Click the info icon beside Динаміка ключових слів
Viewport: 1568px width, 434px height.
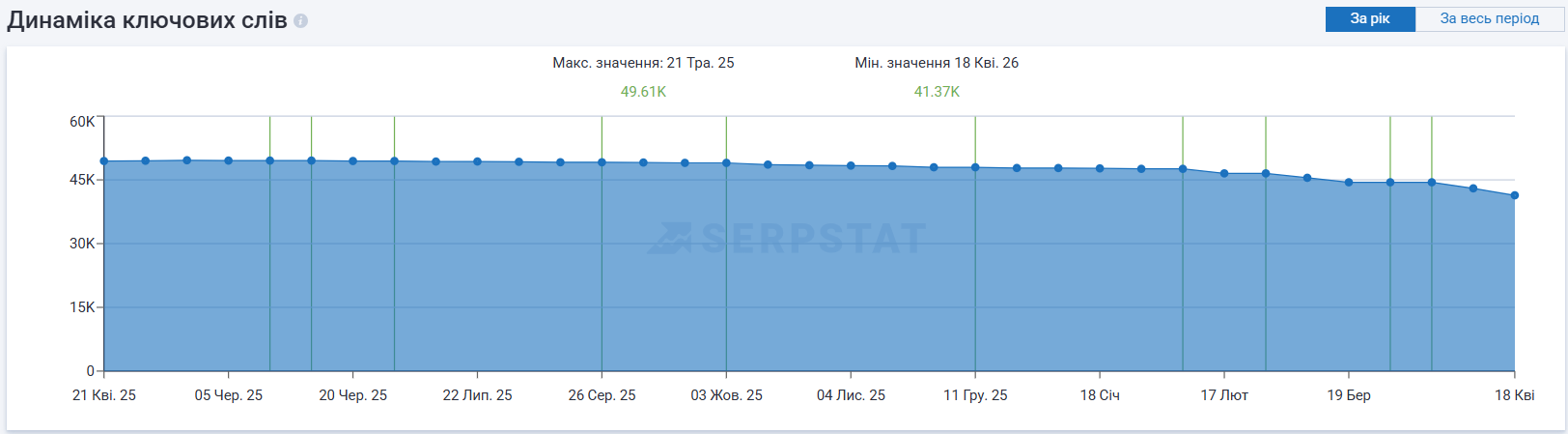pyautogui.click(x=301, y=21)
